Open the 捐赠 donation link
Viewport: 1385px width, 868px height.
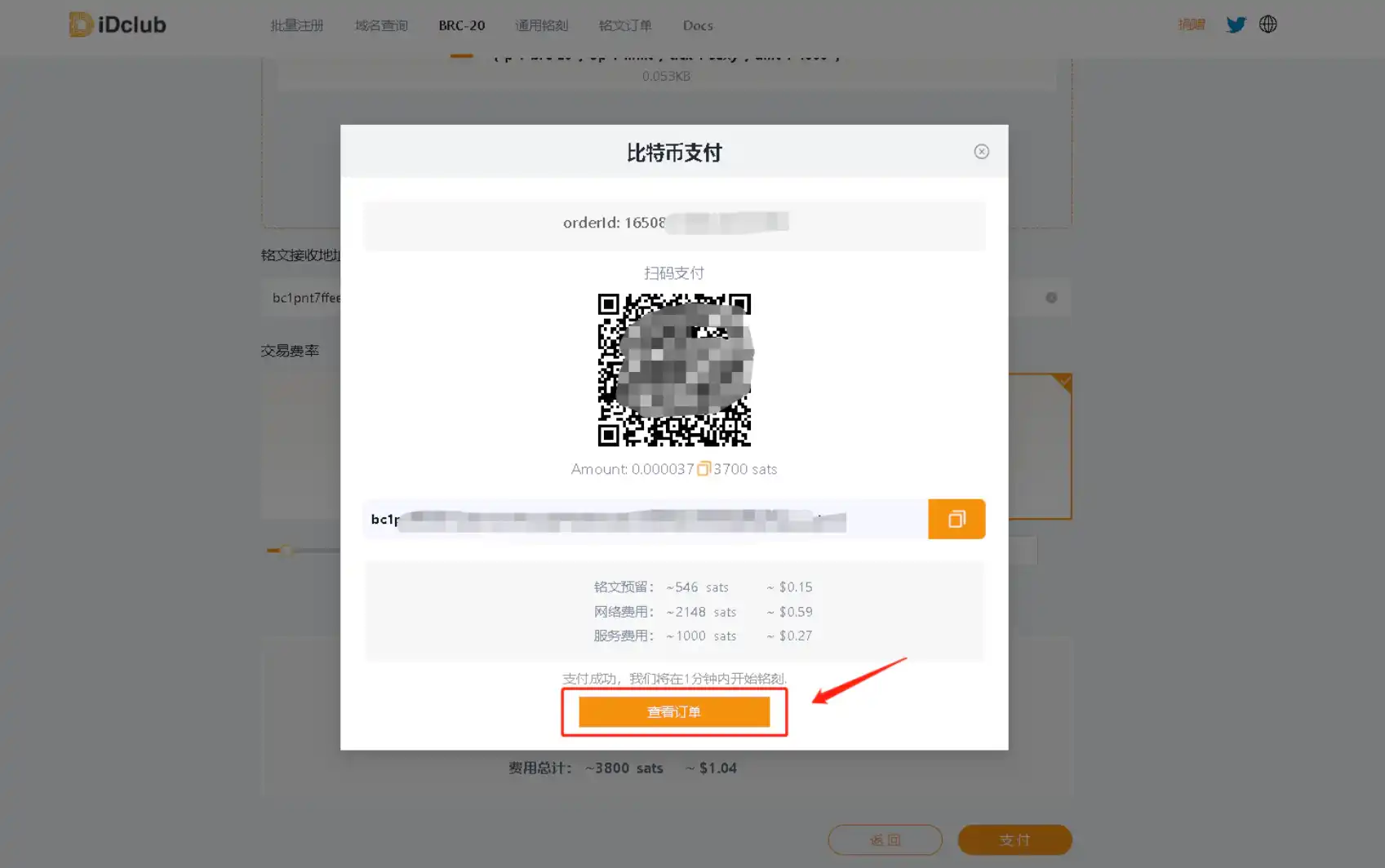click(x=1192, y=24)
